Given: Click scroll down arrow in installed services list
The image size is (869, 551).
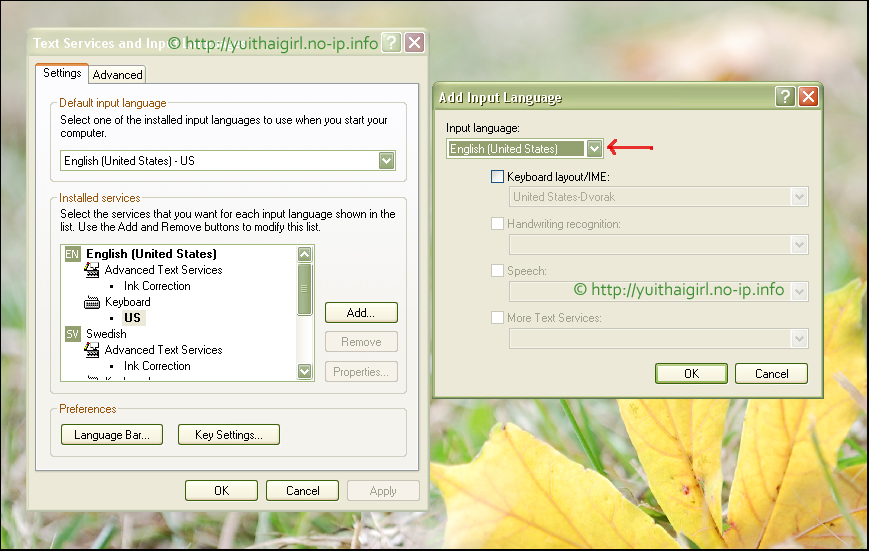Looking at the screenshot, I should (304, 371).
